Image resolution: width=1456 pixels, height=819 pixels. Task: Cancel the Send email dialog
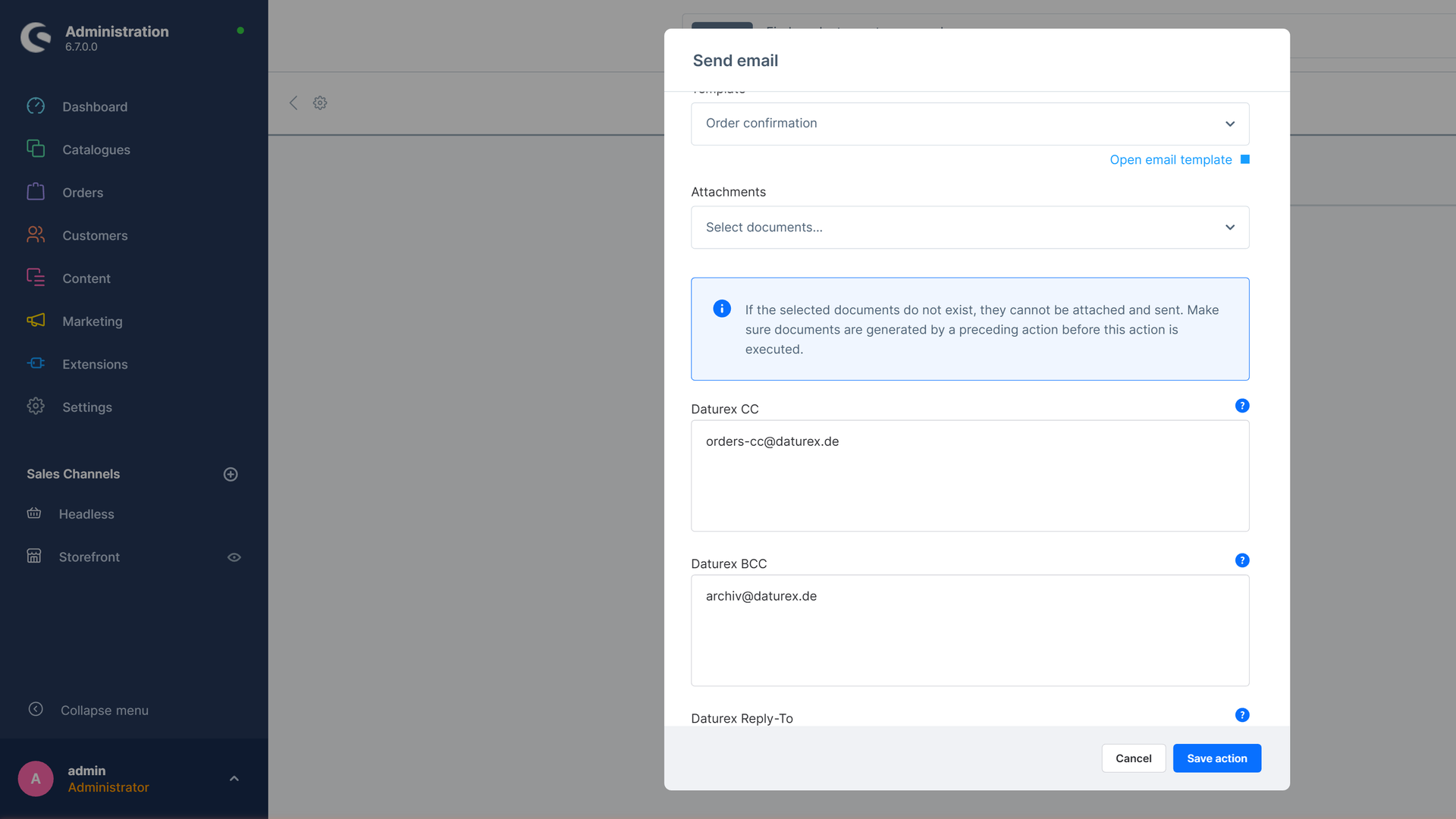click(x=1133, y=758)
